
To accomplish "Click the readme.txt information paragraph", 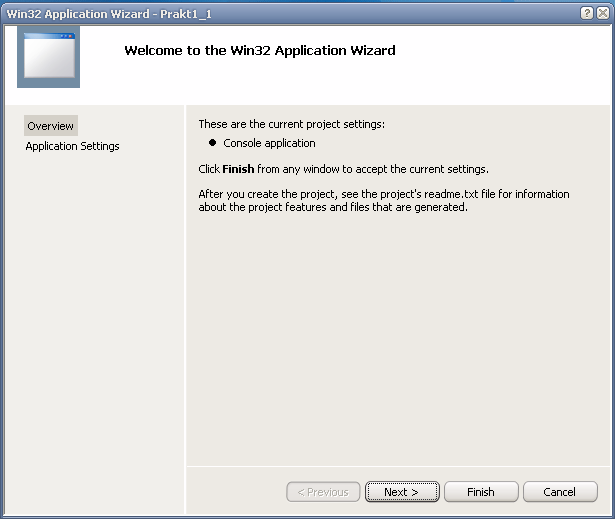I will point(384,200).
